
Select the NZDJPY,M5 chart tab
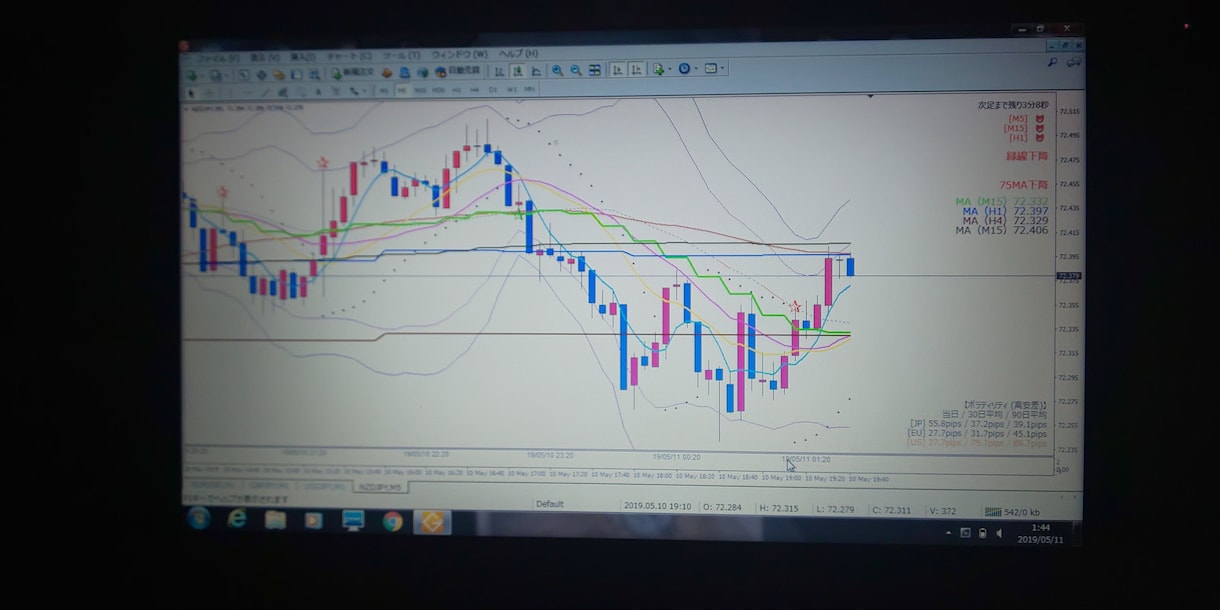380,487
